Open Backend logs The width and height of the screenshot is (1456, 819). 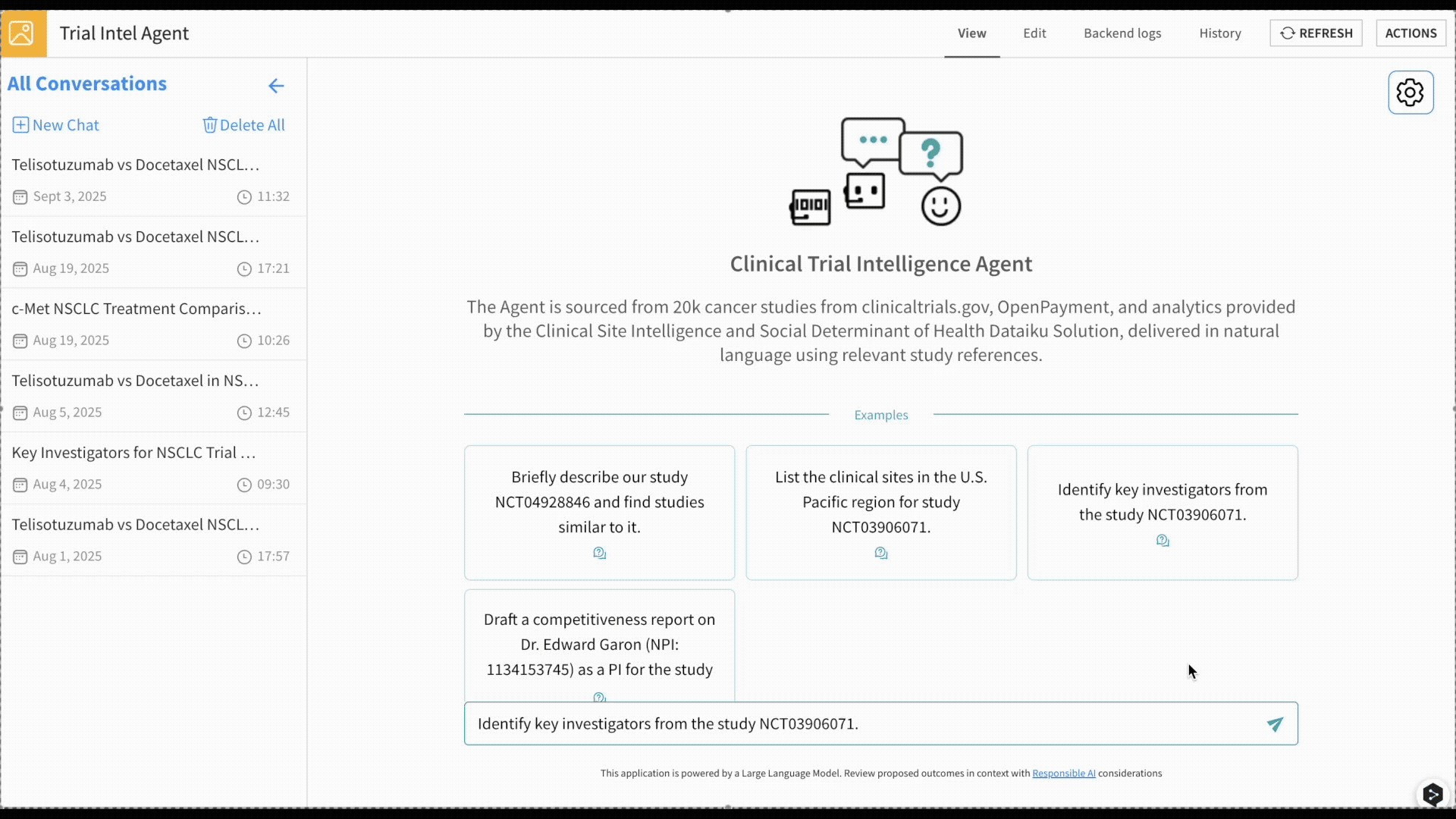[x=1122, y=33]
